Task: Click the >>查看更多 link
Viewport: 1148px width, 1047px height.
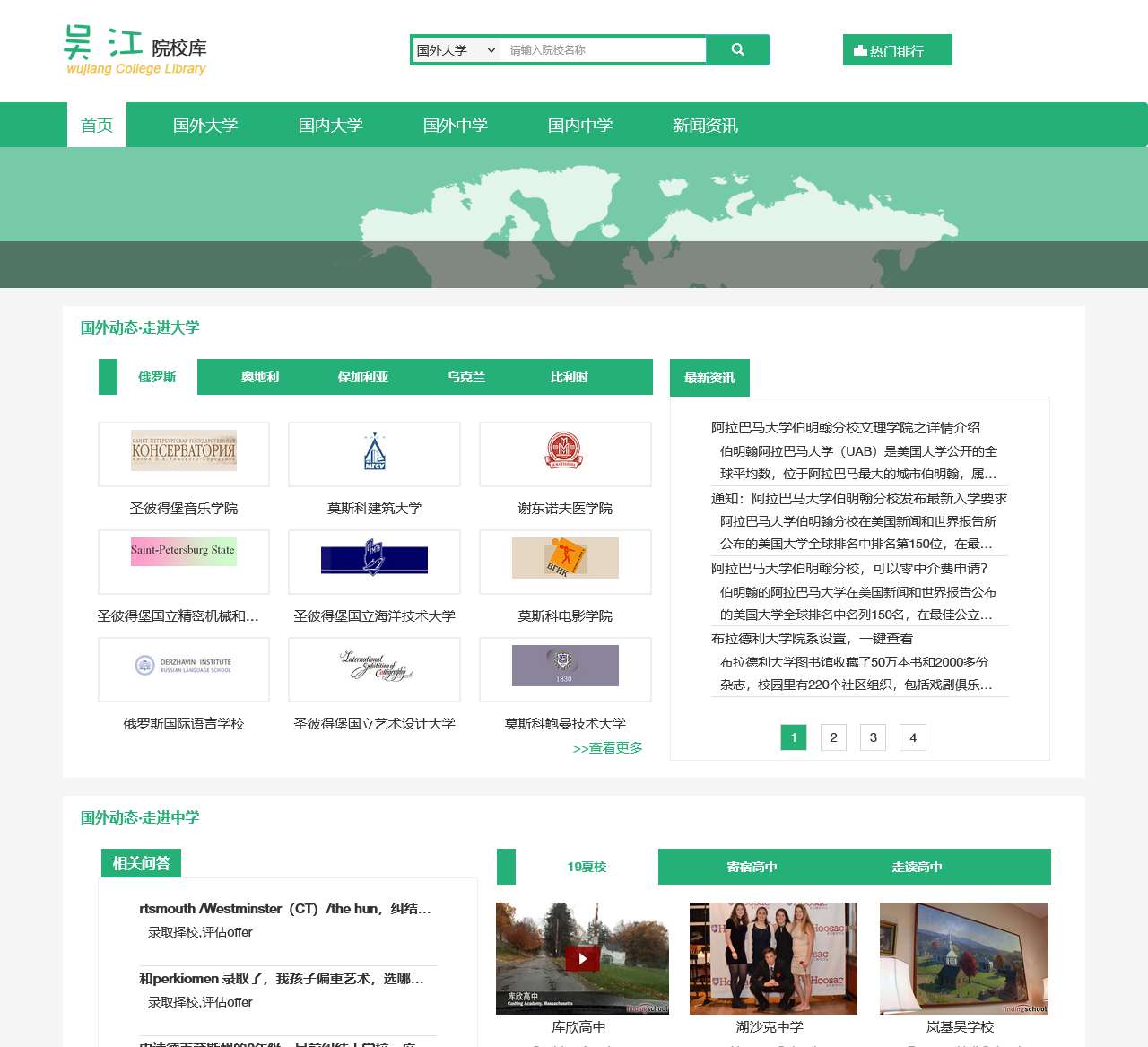Action: point(607,748)
